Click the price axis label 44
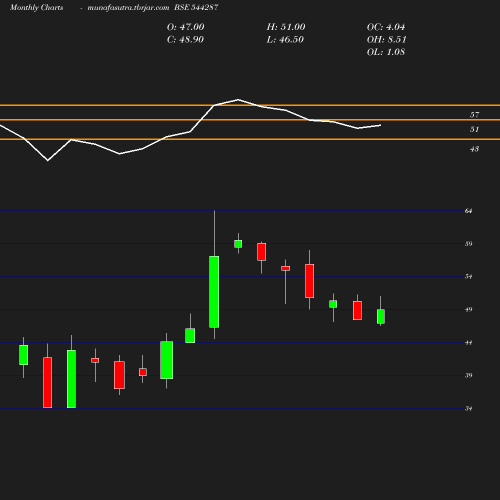Screen dimensions: 500x500 point(468,343)
